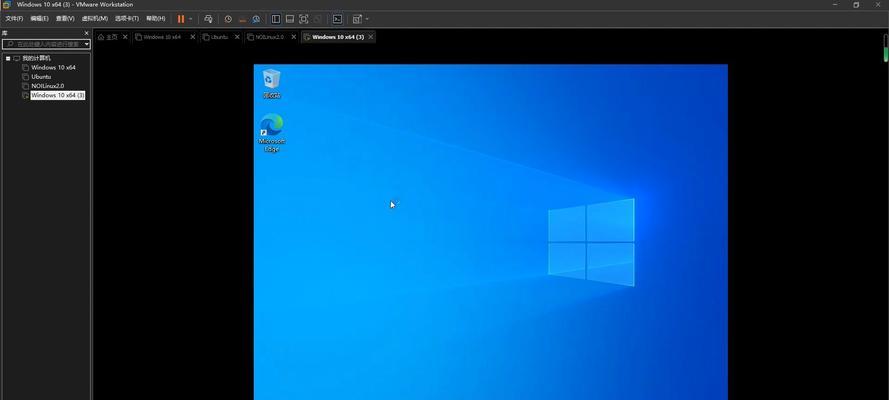Enter full screen mode via toolbar icon
Screen dimensions: 889x400
[304, 19]
